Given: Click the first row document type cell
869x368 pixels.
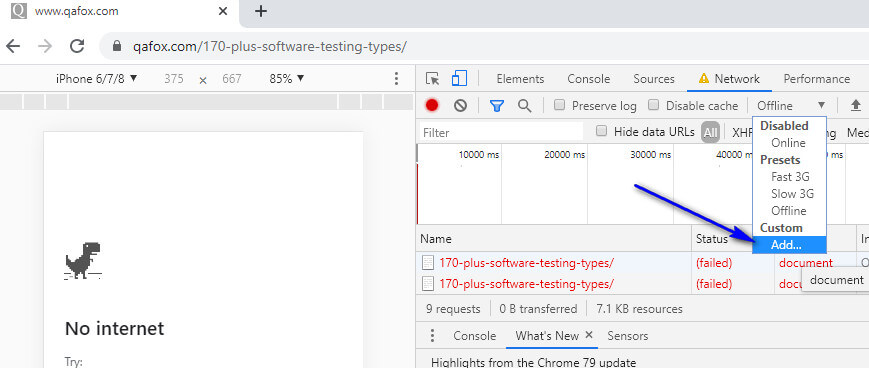Looking at the screenshot, I should 806,263.
